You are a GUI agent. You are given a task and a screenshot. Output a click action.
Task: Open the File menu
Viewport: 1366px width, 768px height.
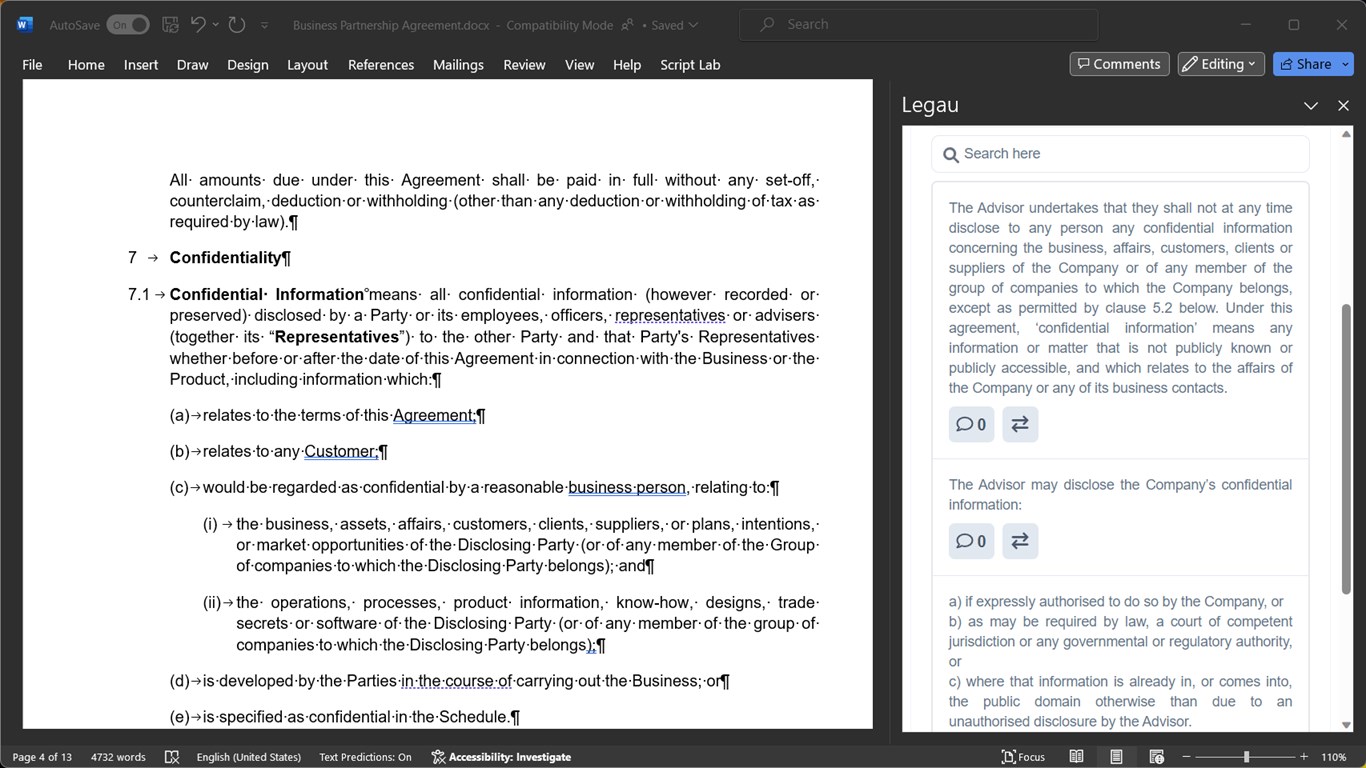(x=32, y=64)
